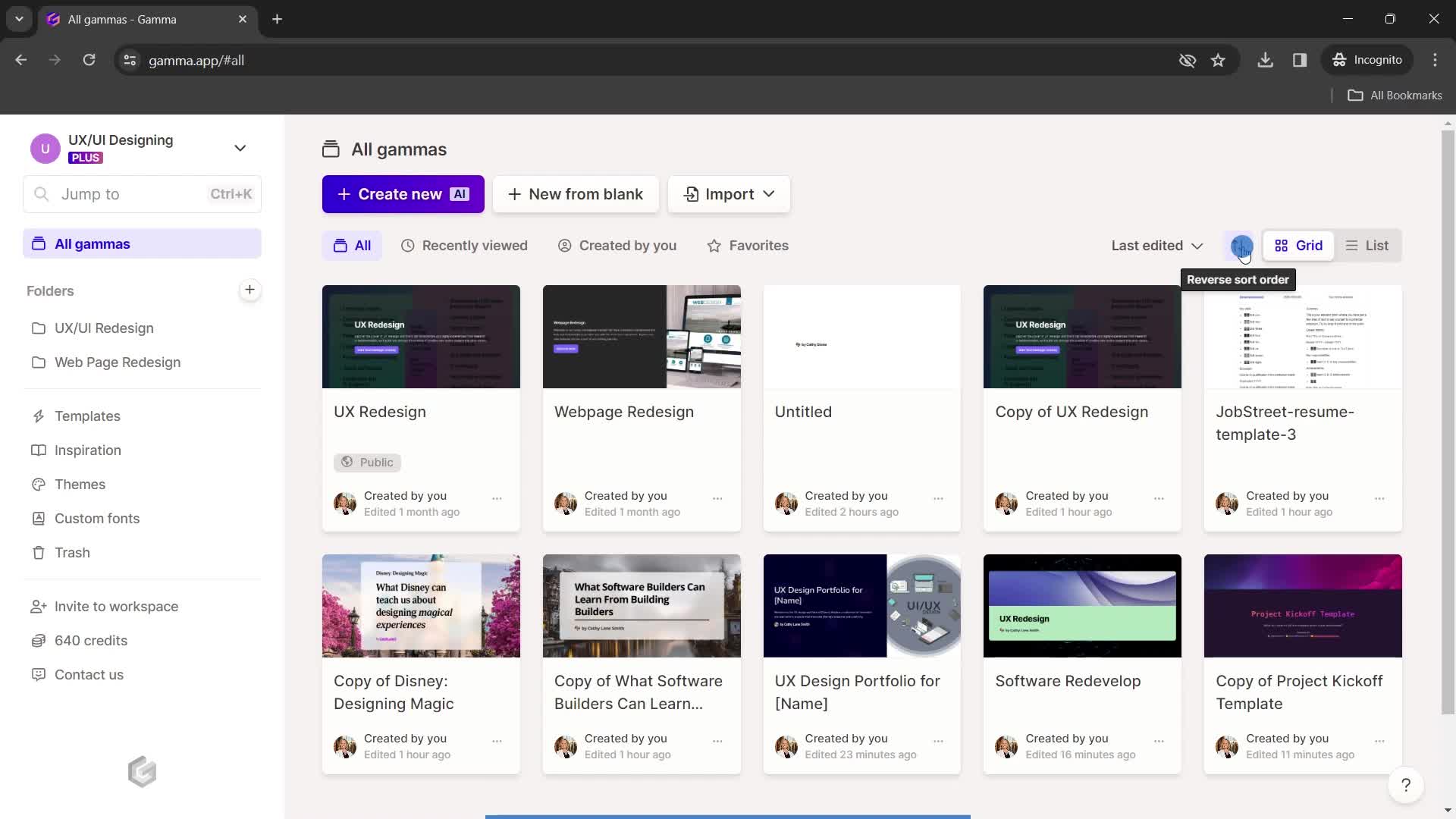Viewport: 1456px width, 819px height.
Task: Open the UX Redesign gamma thumbnail
Action: [420, 336]
